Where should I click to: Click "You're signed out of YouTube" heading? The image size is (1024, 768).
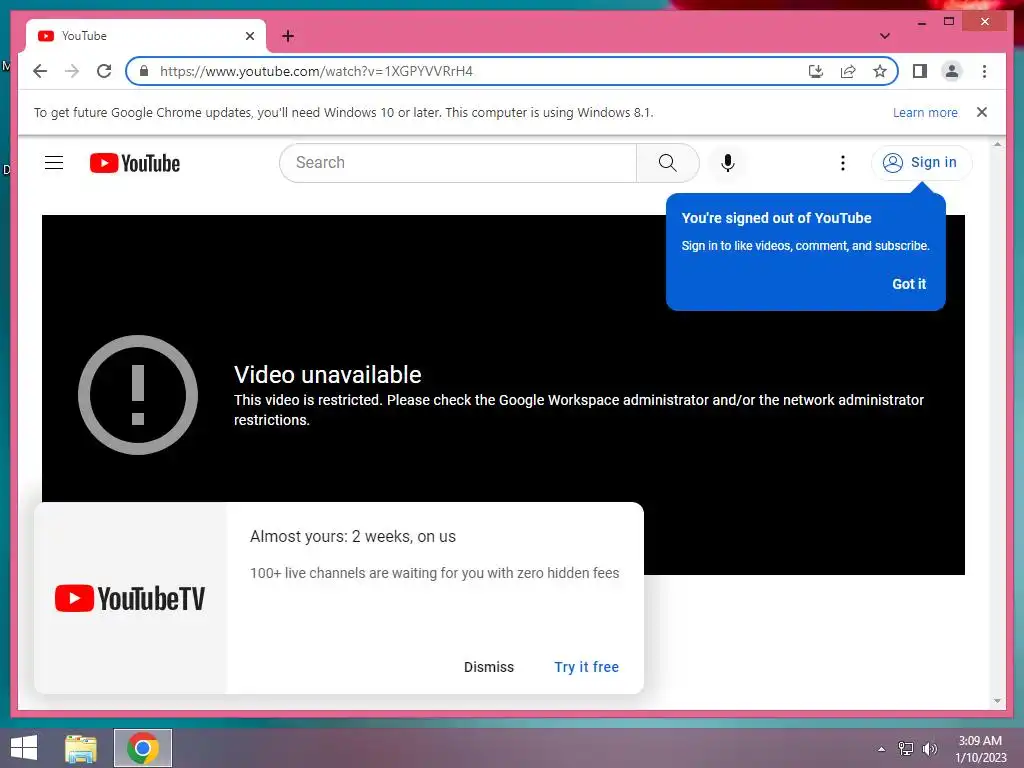click(776, 218)
